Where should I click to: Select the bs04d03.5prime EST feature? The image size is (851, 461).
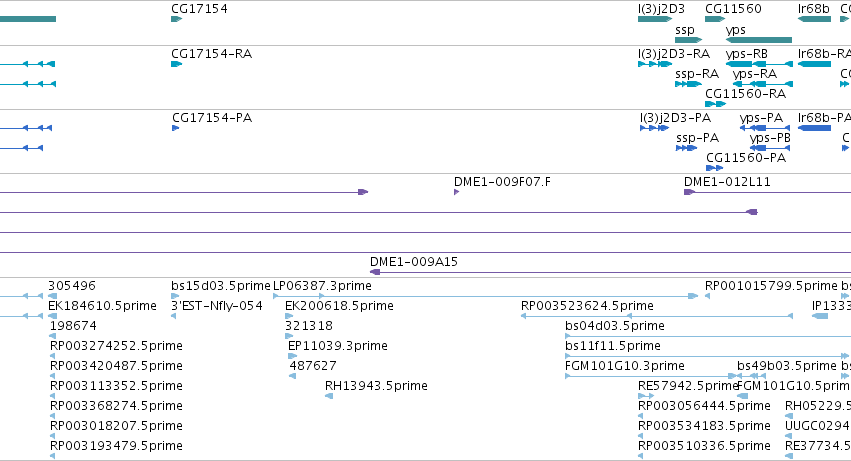[708, 336]
